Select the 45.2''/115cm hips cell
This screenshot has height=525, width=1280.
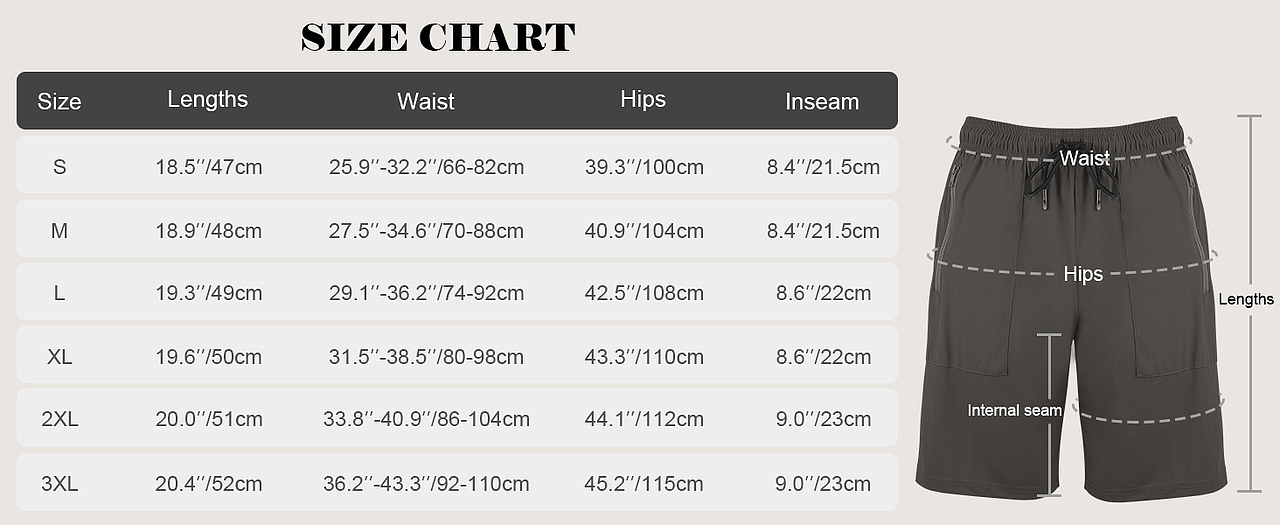point(644,484)
